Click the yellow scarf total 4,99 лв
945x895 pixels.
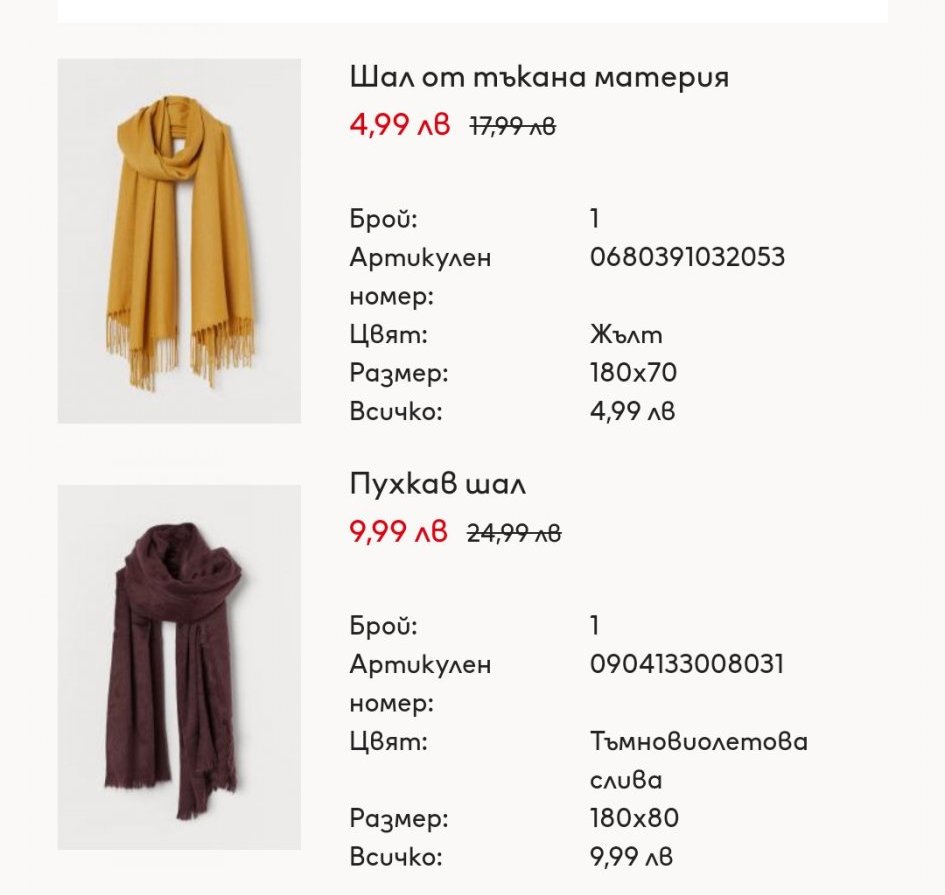click(632, 411)
